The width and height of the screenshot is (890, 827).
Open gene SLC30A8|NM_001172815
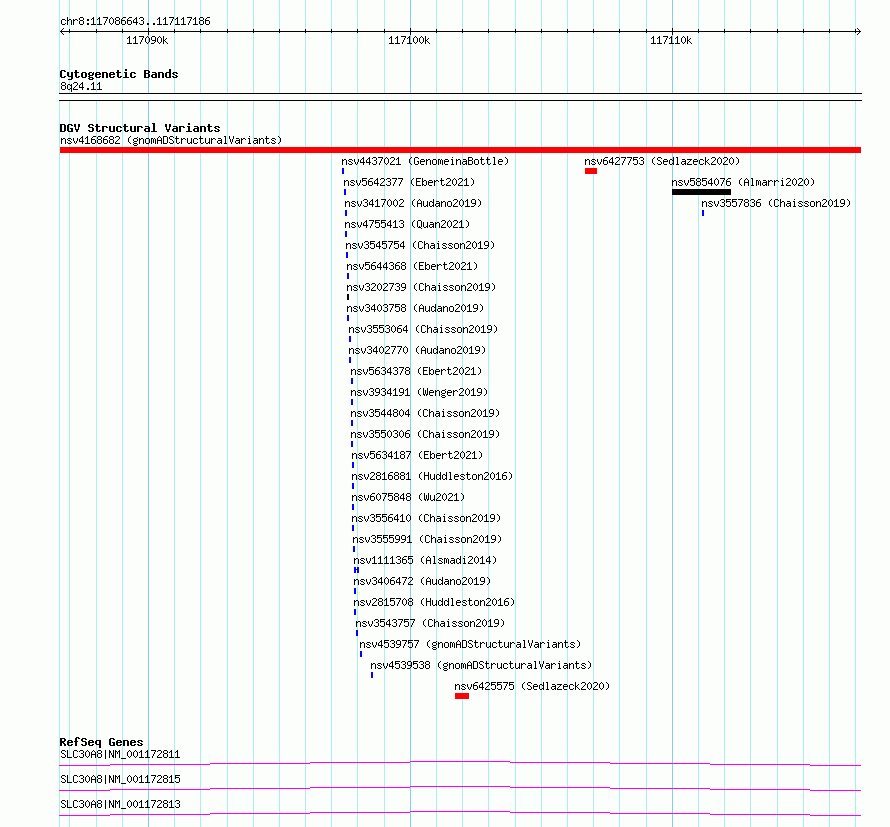click(120, 779)
